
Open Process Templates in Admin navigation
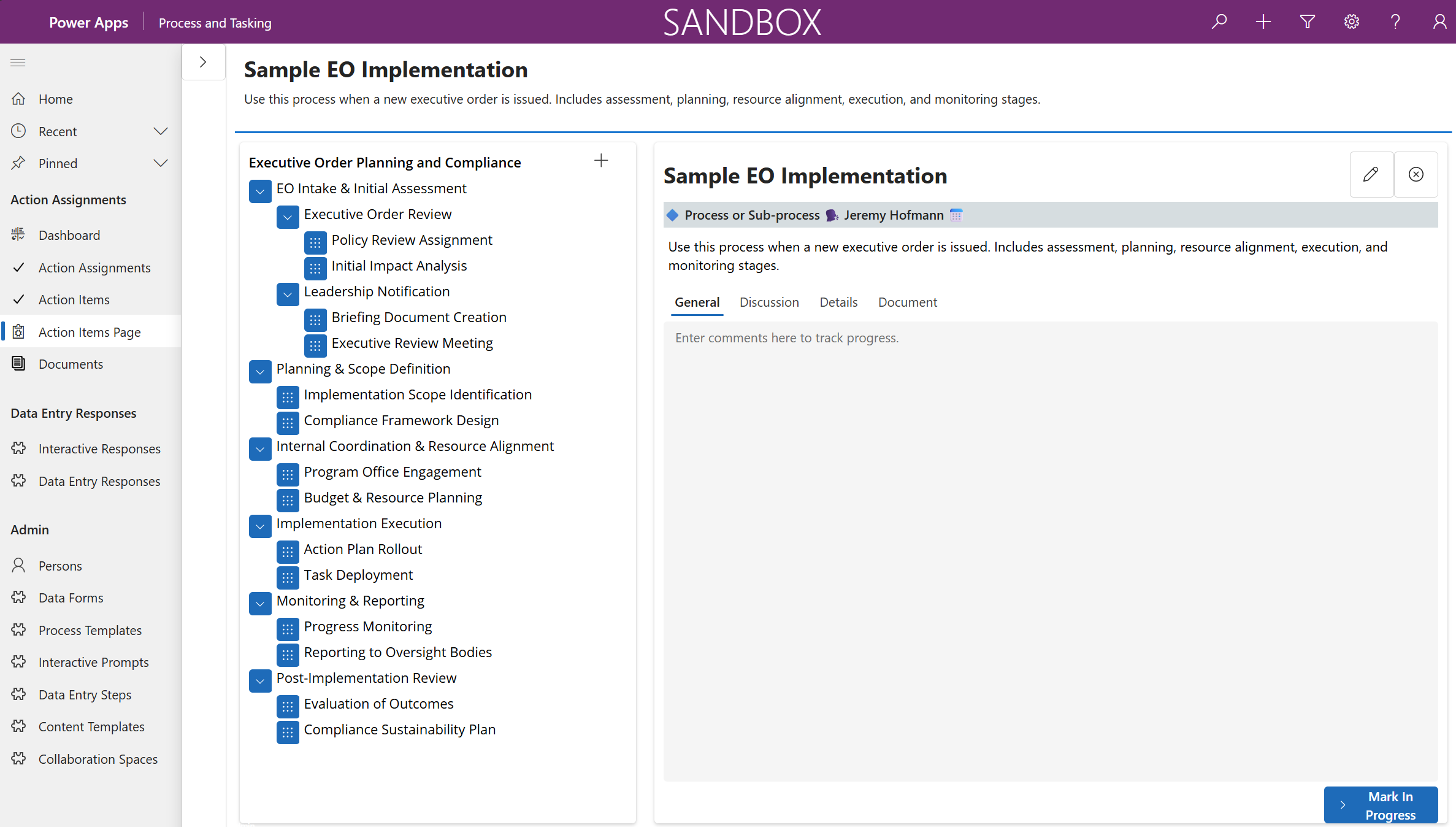90,630
